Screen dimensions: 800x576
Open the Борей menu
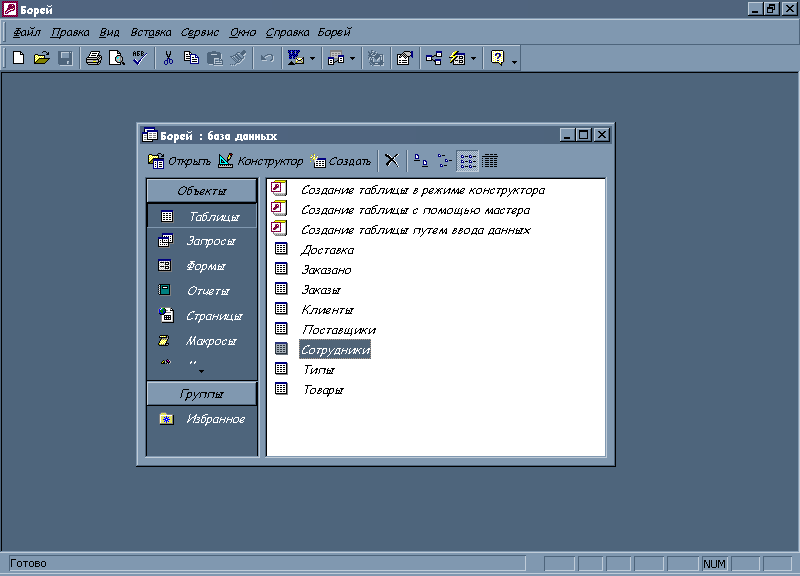click(334, 32)
